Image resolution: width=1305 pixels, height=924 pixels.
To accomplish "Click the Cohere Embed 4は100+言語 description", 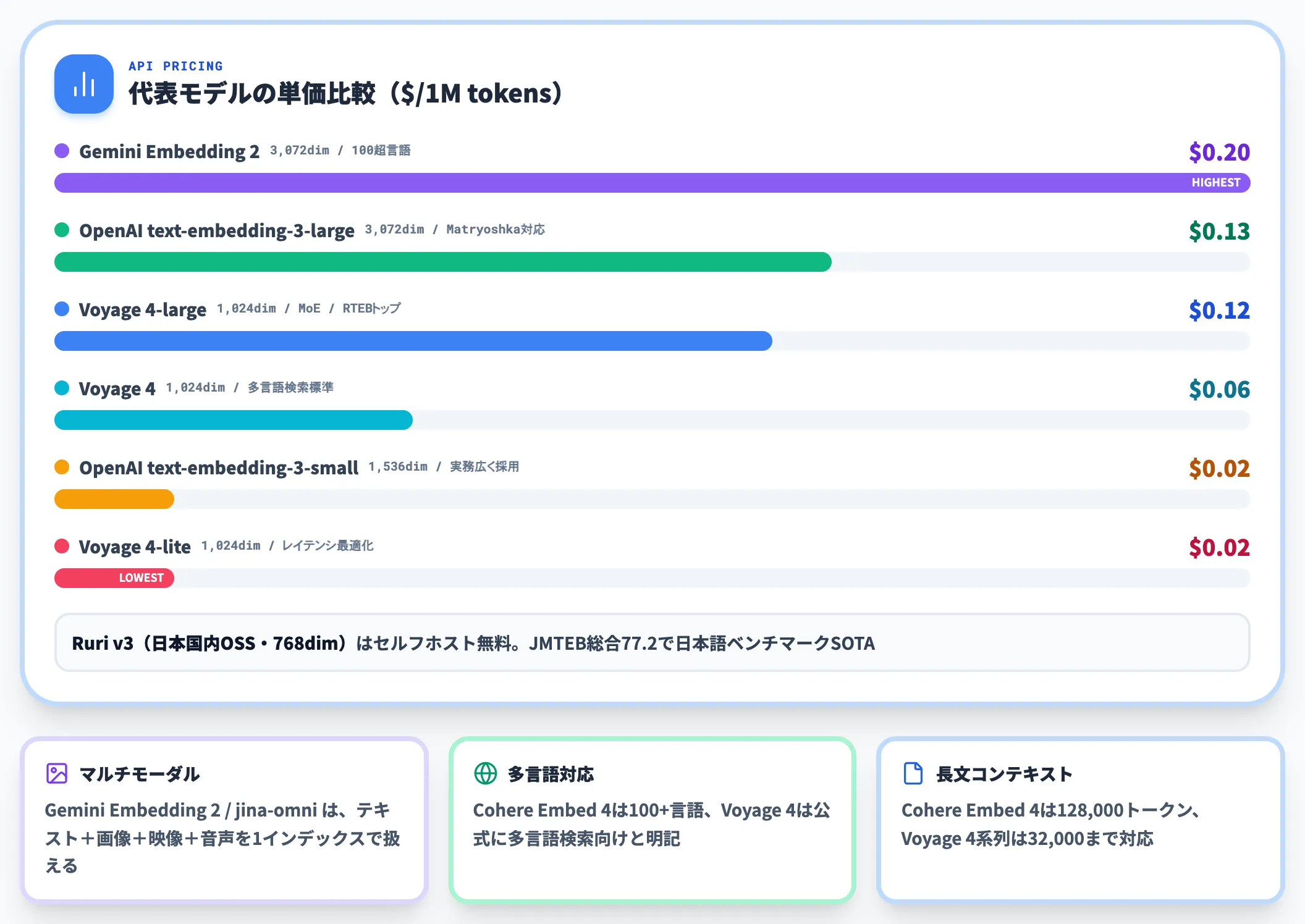I will pyautogui.click(x=652, y=825).
